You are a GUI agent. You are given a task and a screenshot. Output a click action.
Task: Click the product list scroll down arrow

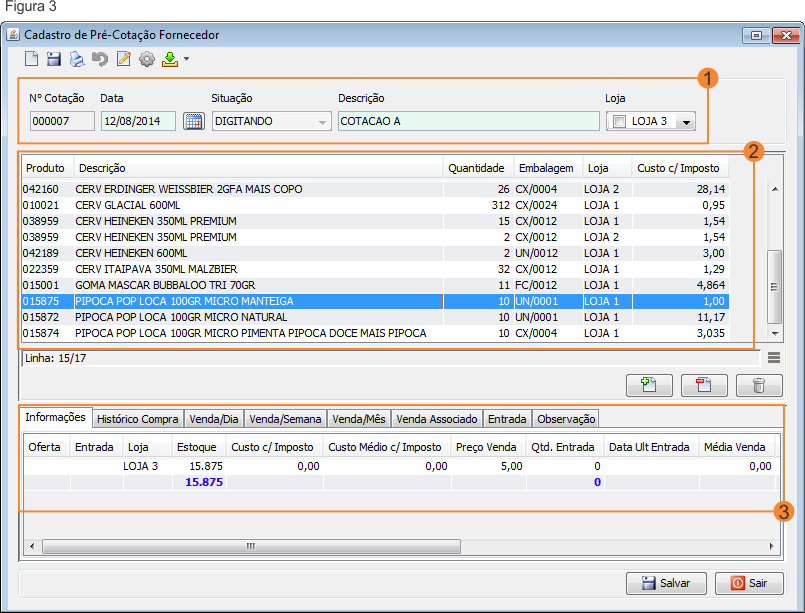coord(775,333)
